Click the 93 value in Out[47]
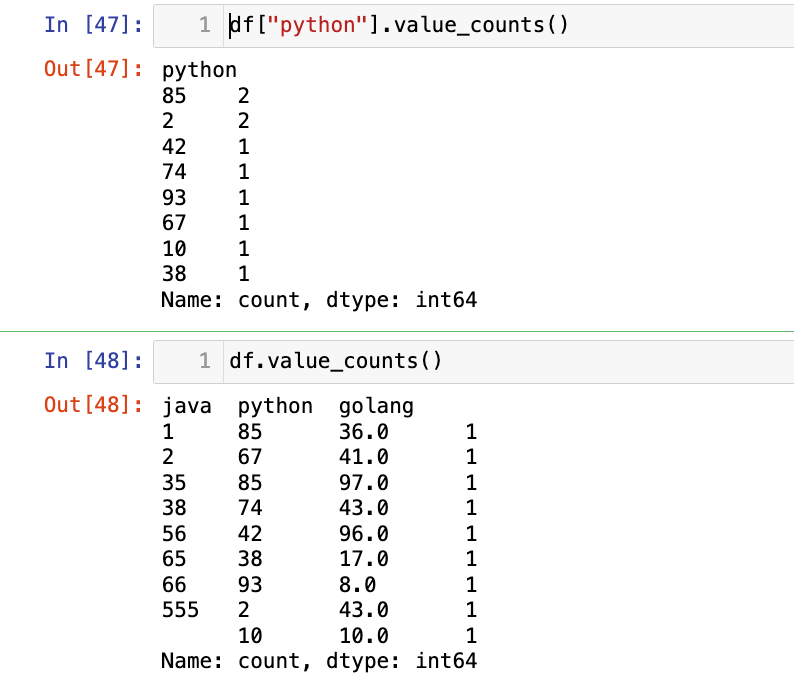794x692 pixels. tap(173, 197)
